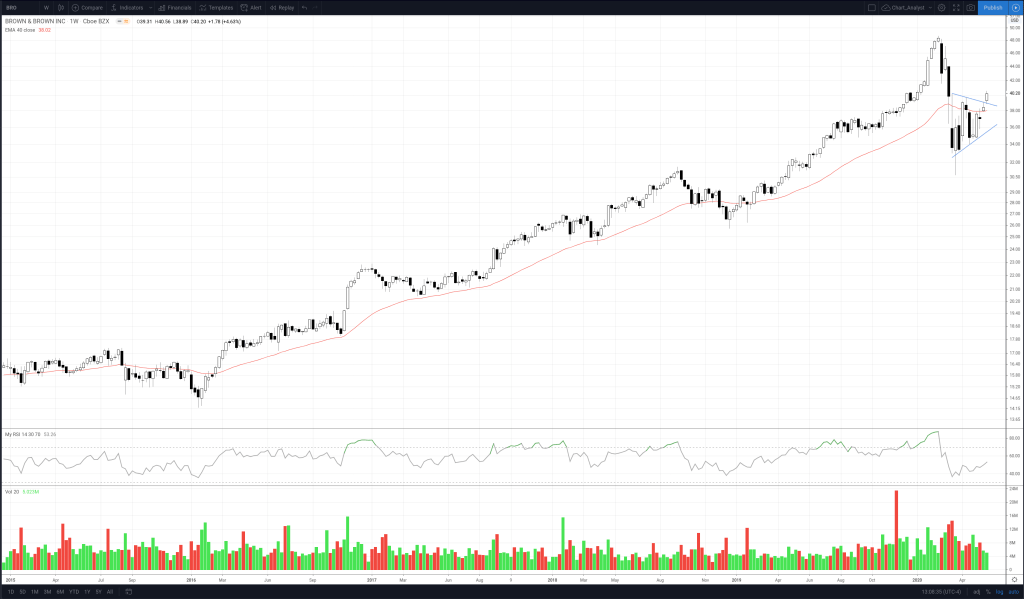This screenshot has width=1024, height=599.
Task: Open the candlestick chart style selector
Action: point(61,7)
